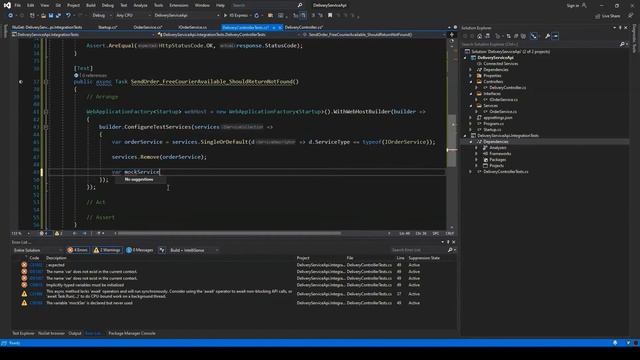Switch to the IOrderService.cs editor tab
The height and width of the screenshot is (360, 640).
[x=193, y=27]
